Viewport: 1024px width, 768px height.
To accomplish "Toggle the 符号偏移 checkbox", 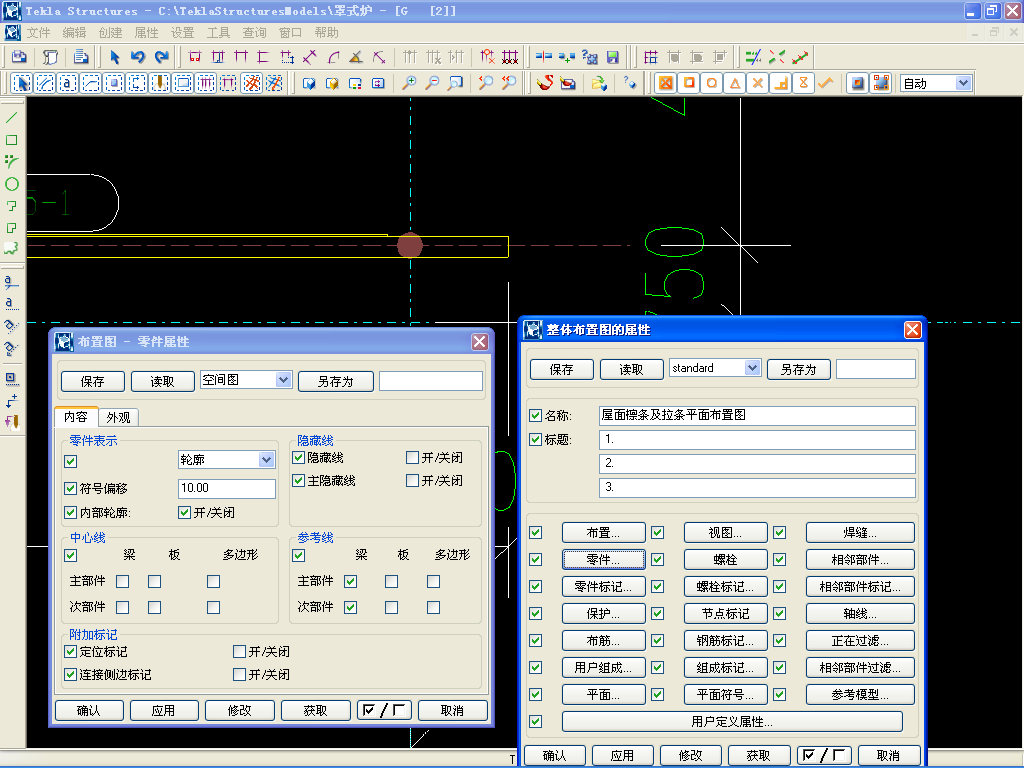I will pos(71,488).
